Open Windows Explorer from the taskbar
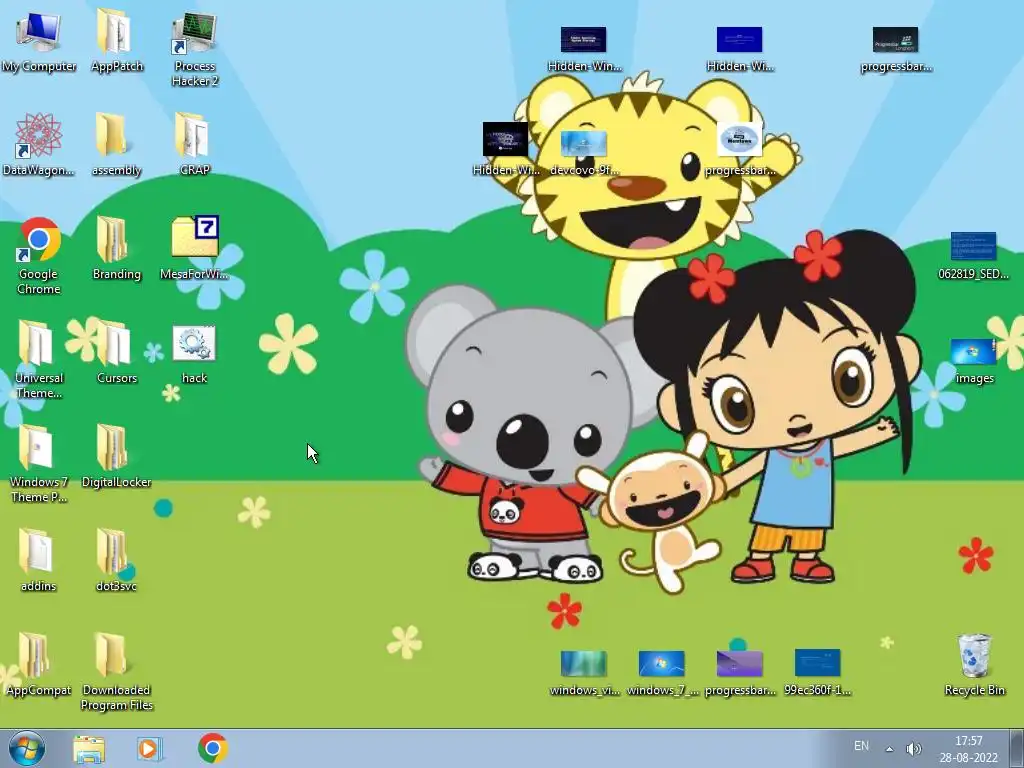1024x768 pixels. coord(89,749)
